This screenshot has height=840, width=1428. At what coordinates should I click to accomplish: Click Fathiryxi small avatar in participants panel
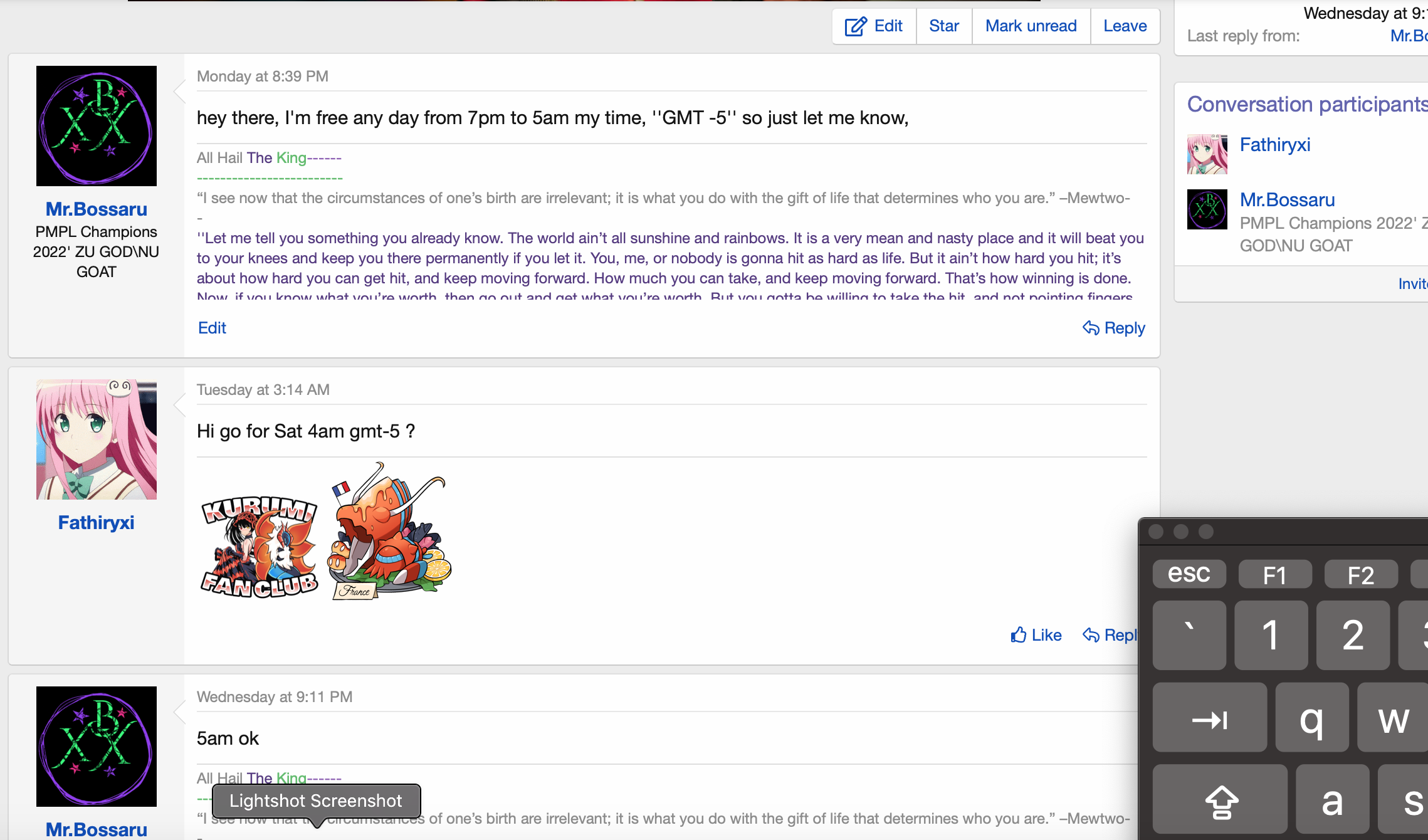[1207, 154]
